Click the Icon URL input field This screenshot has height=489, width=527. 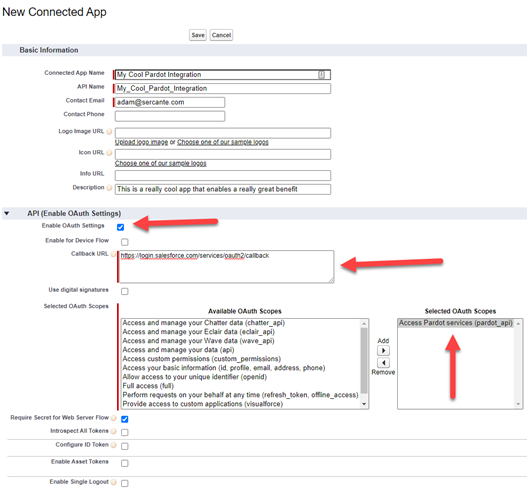click(223, 154)
